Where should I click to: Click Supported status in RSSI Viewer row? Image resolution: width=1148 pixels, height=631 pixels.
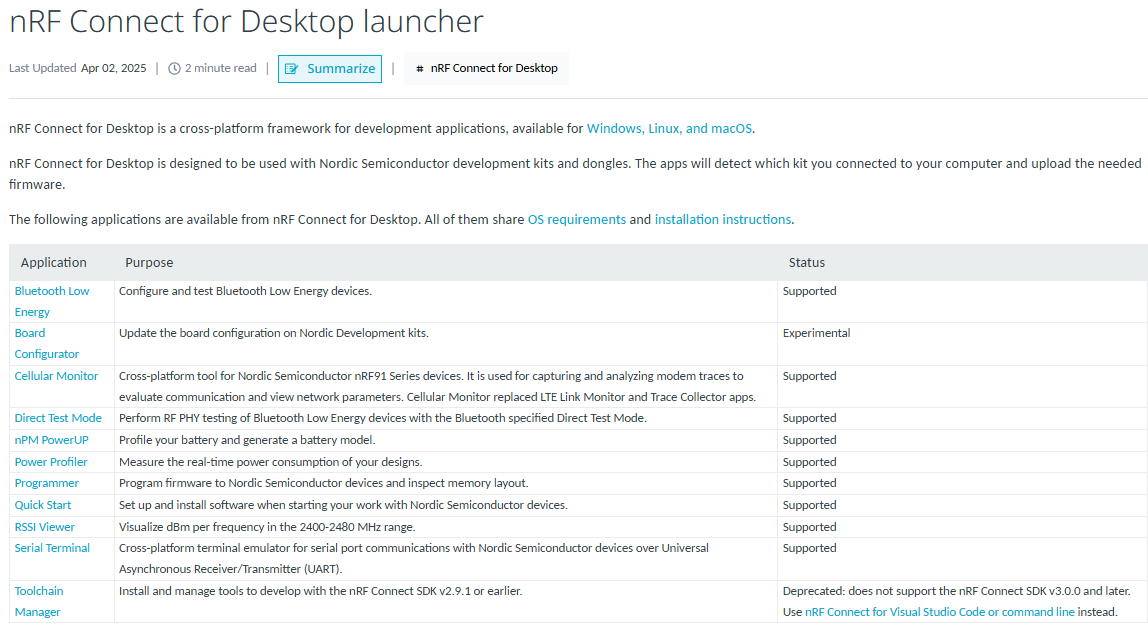coord(809,527)
